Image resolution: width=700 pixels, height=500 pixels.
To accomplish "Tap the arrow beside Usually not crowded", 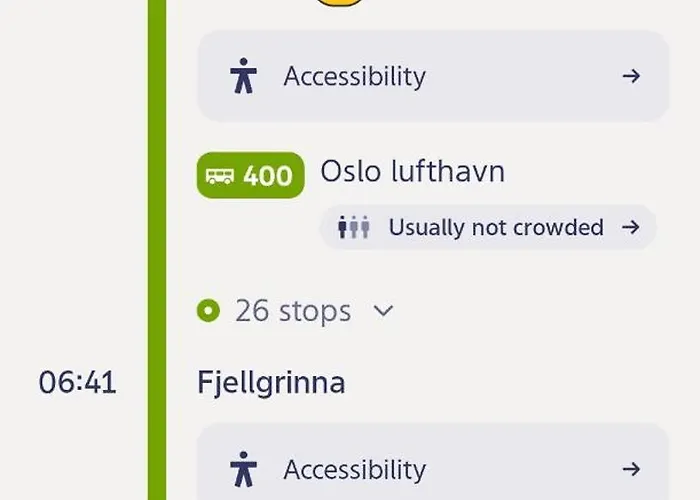I will click(x=630, y=227).
